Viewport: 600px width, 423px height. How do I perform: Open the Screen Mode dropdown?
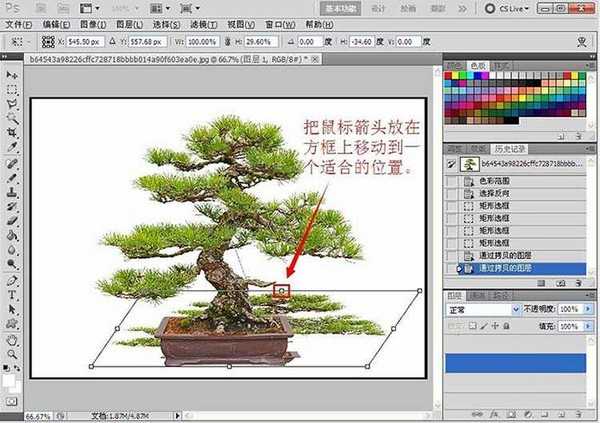click(190, 8)
